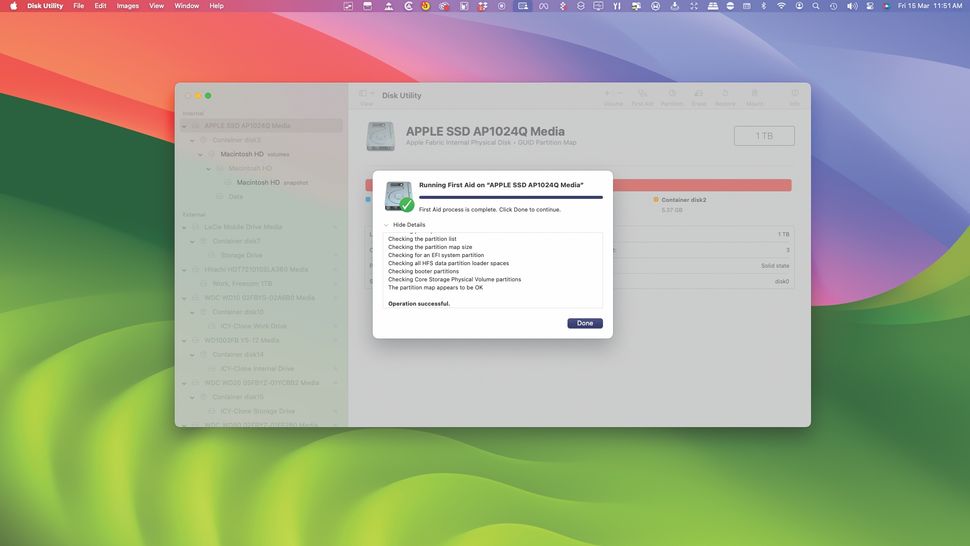Click the Time Machine menu bar icon
This screenshot has height=546, width=970.
[x=833, y=6]
